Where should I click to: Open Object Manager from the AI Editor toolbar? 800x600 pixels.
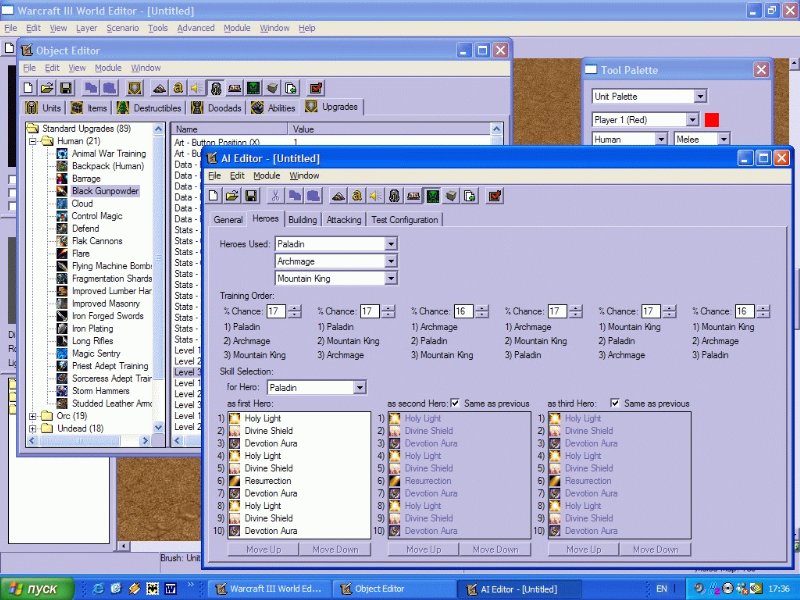[451, 196]
